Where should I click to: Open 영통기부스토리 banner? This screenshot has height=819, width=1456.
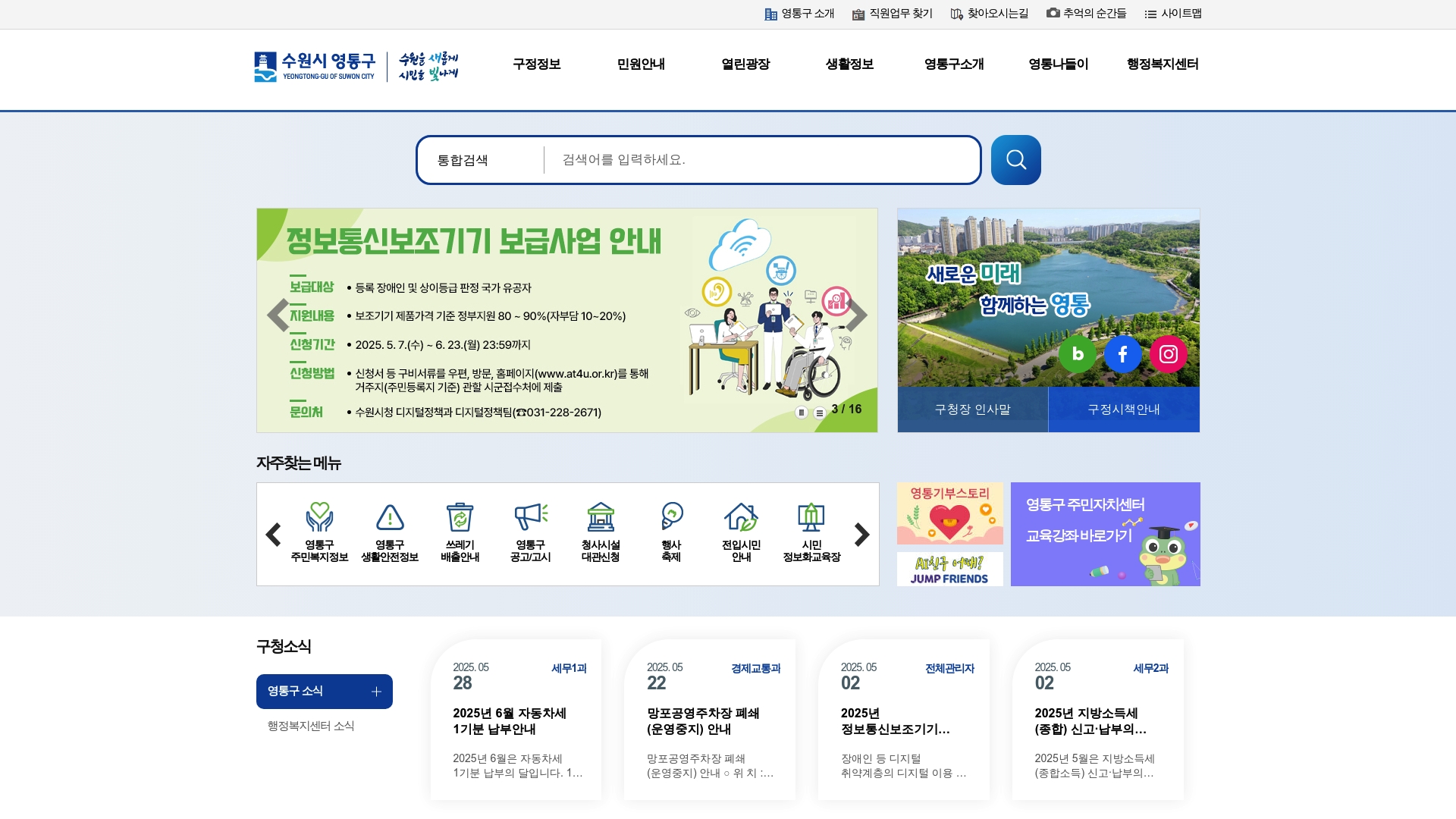pos(950,513)
